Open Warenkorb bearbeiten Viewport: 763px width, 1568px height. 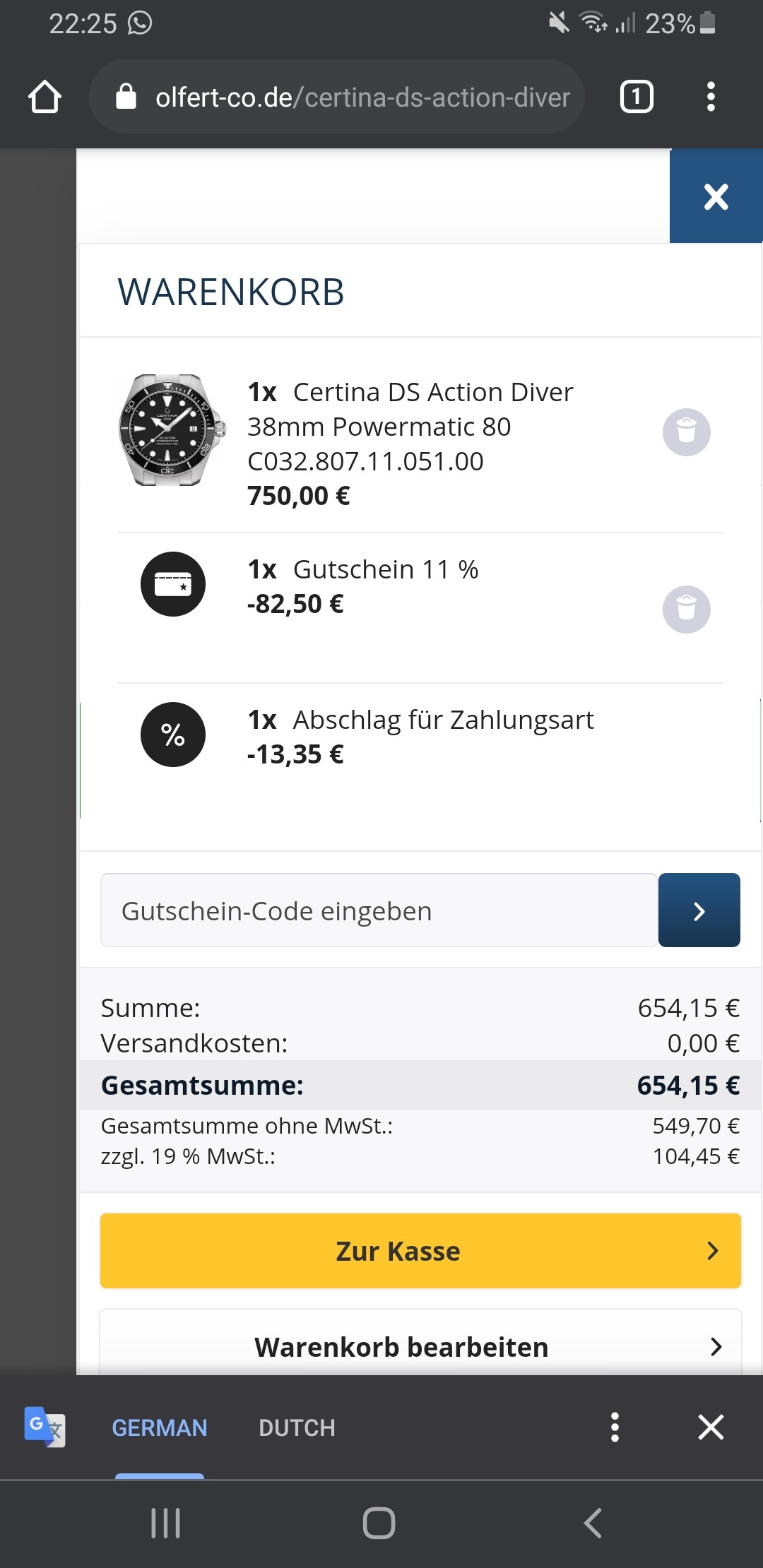tap(420, 1346)
